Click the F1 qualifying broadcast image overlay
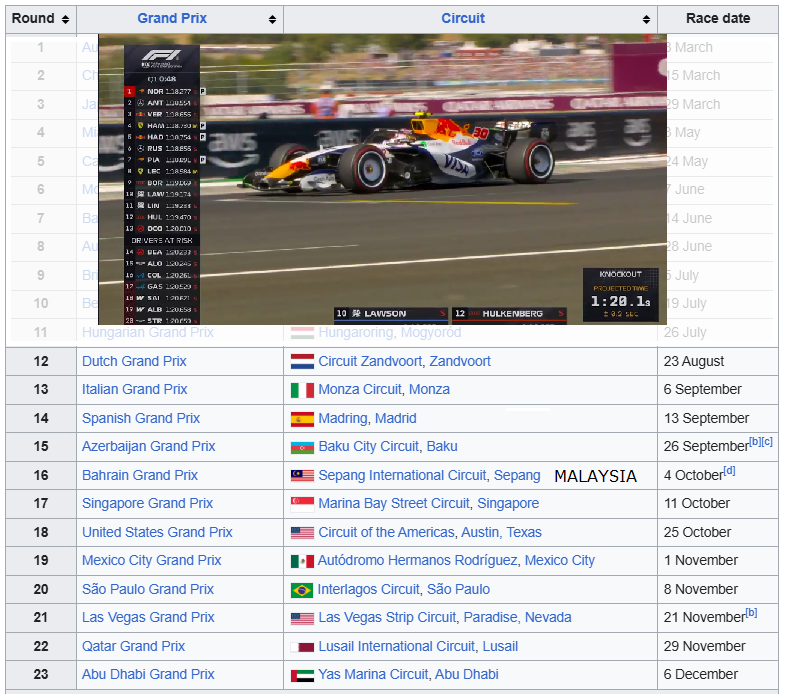Viewport: 787px width, 694px height. click(382, 180)
